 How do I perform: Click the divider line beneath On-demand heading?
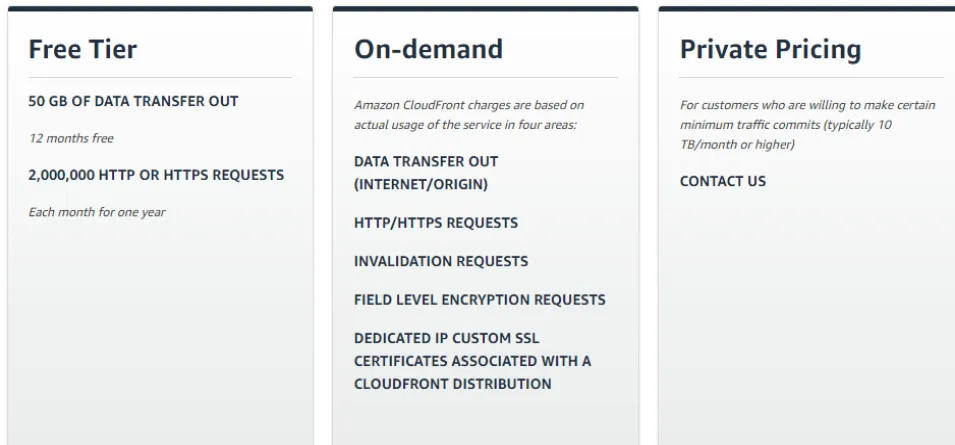[x=486, y=77]
